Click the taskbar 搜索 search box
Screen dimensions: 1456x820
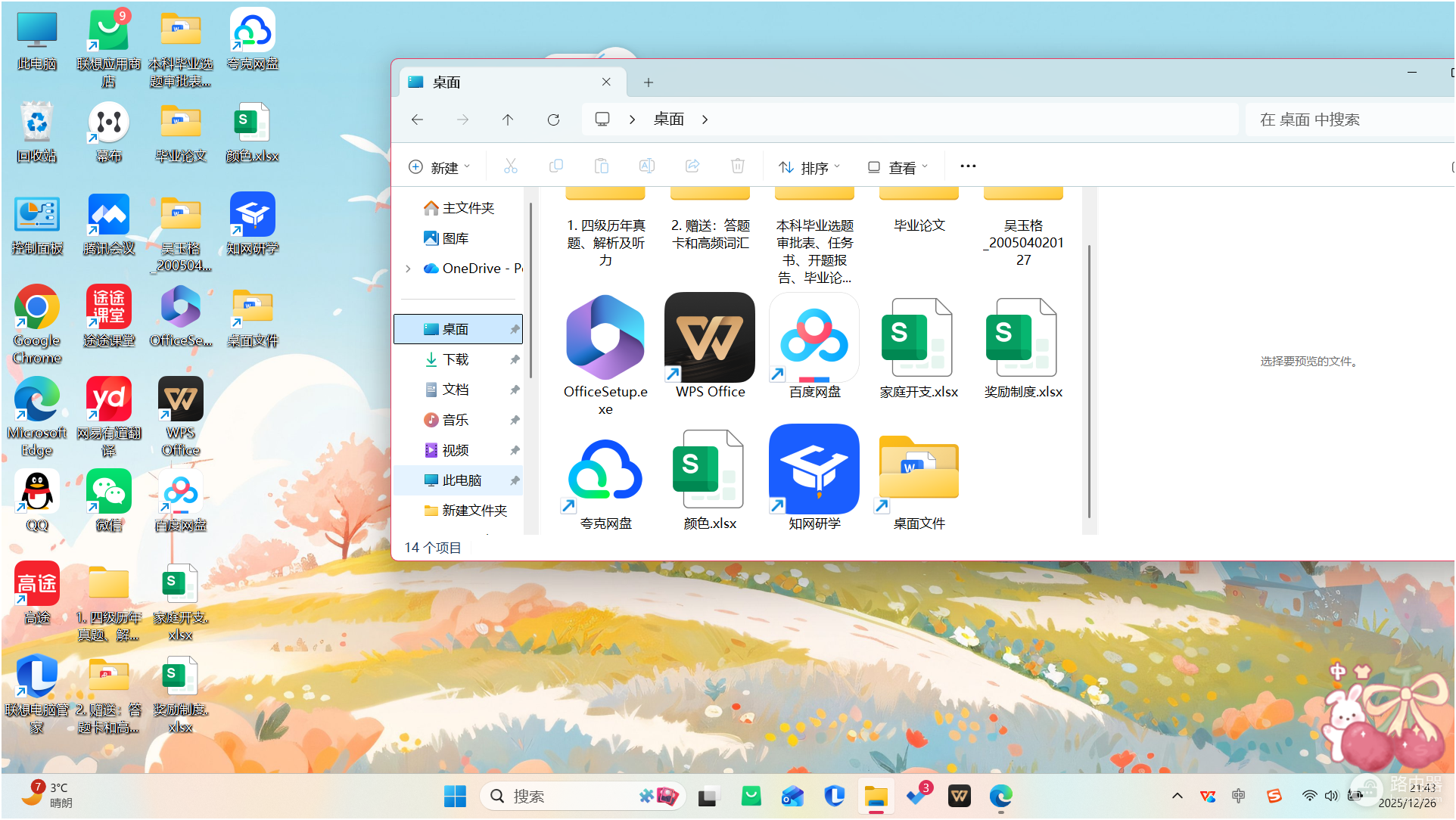(583, 796)
